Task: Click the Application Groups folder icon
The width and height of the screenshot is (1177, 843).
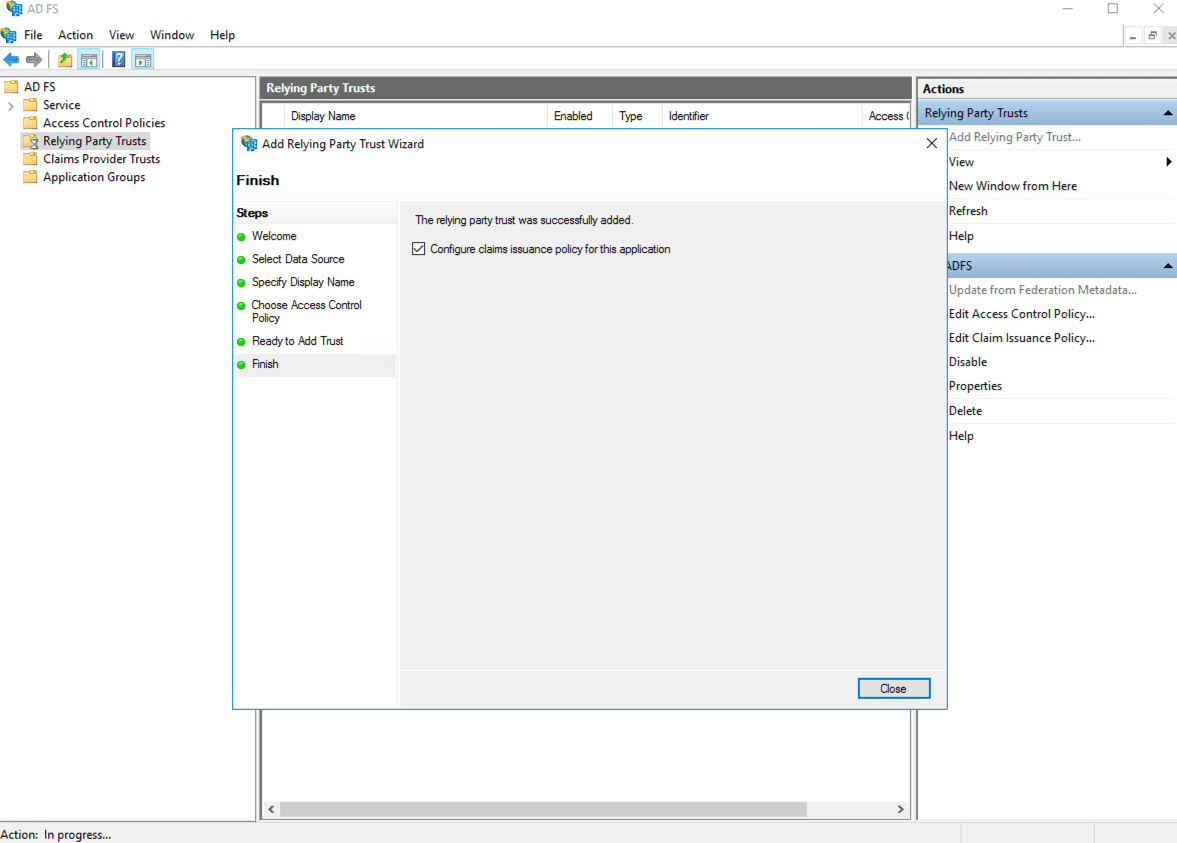Action: [x=30, y=177]
